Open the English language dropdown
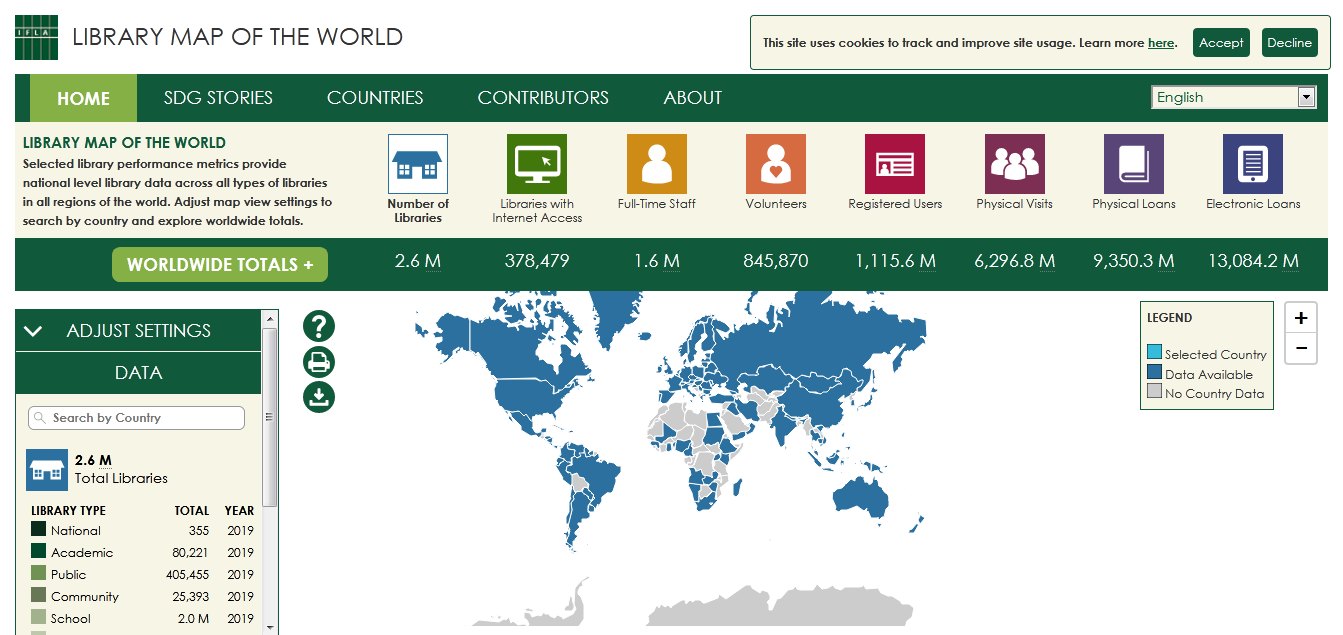This screenshot has width=1343, height=635. click(1233, 97)
